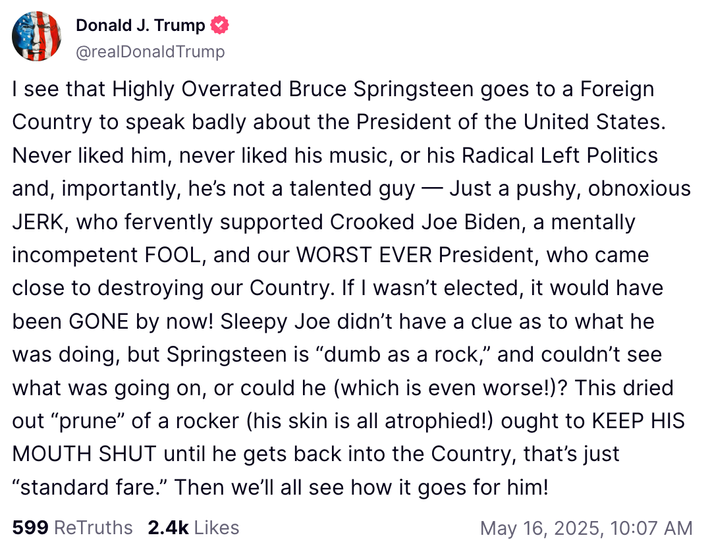Click the capitalized words "MOUTH SHUT"

coord(84,454)
